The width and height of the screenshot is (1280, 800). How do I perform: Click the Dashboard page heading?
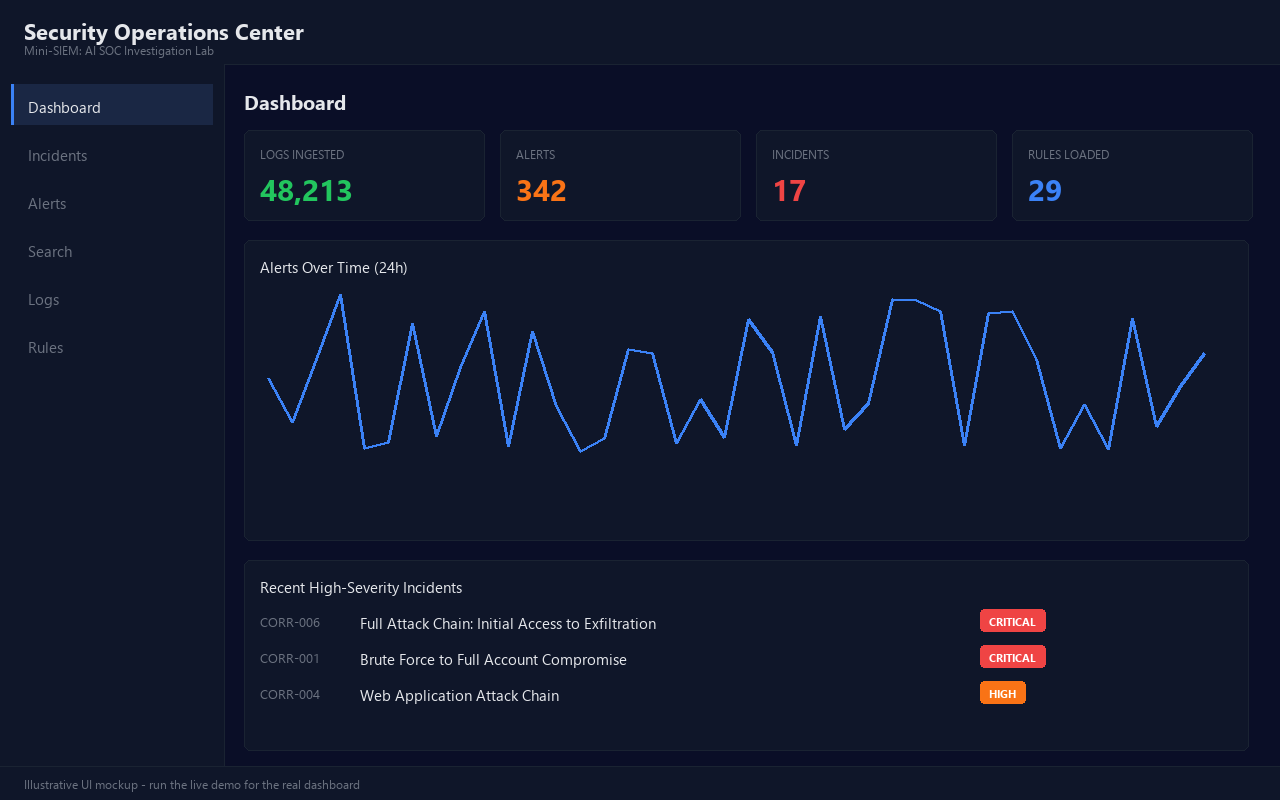coord(295,103)
